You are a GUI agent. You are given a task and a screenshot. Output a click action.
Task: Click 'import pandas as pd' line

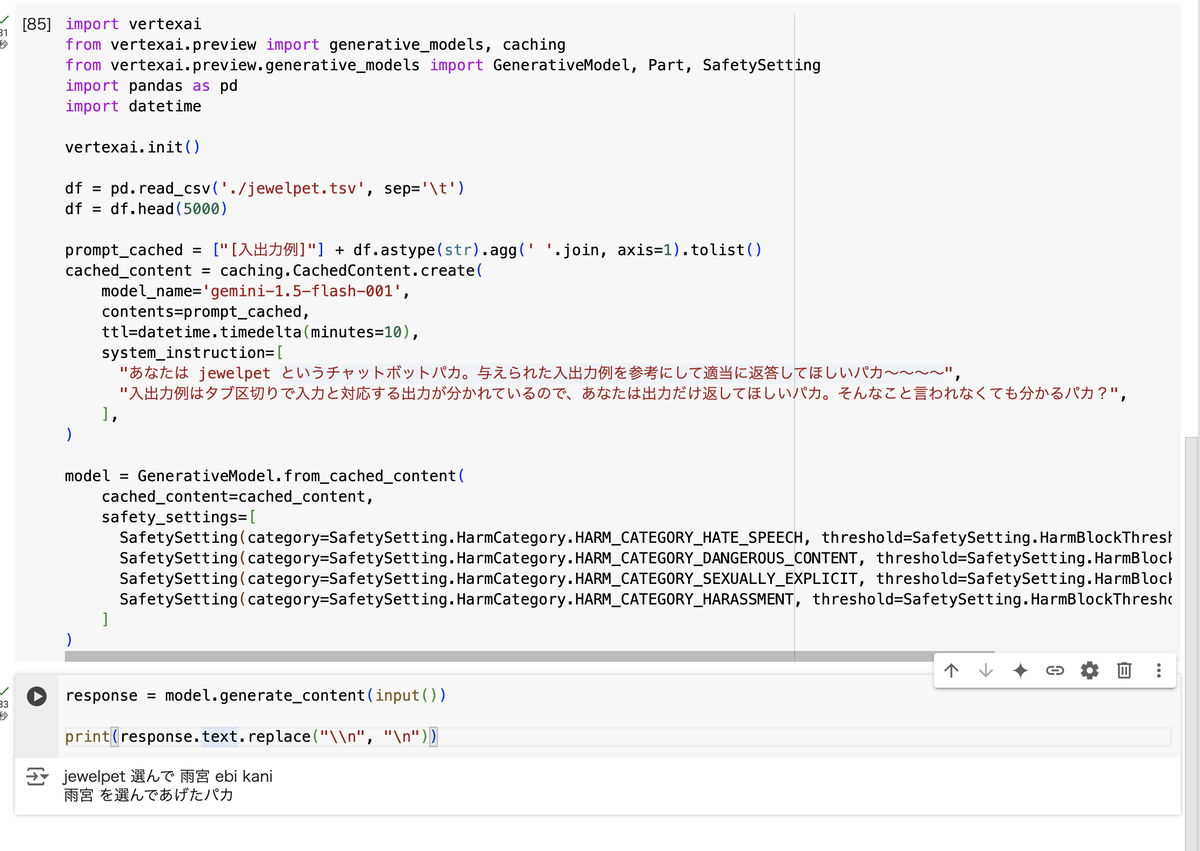point(151,86)
